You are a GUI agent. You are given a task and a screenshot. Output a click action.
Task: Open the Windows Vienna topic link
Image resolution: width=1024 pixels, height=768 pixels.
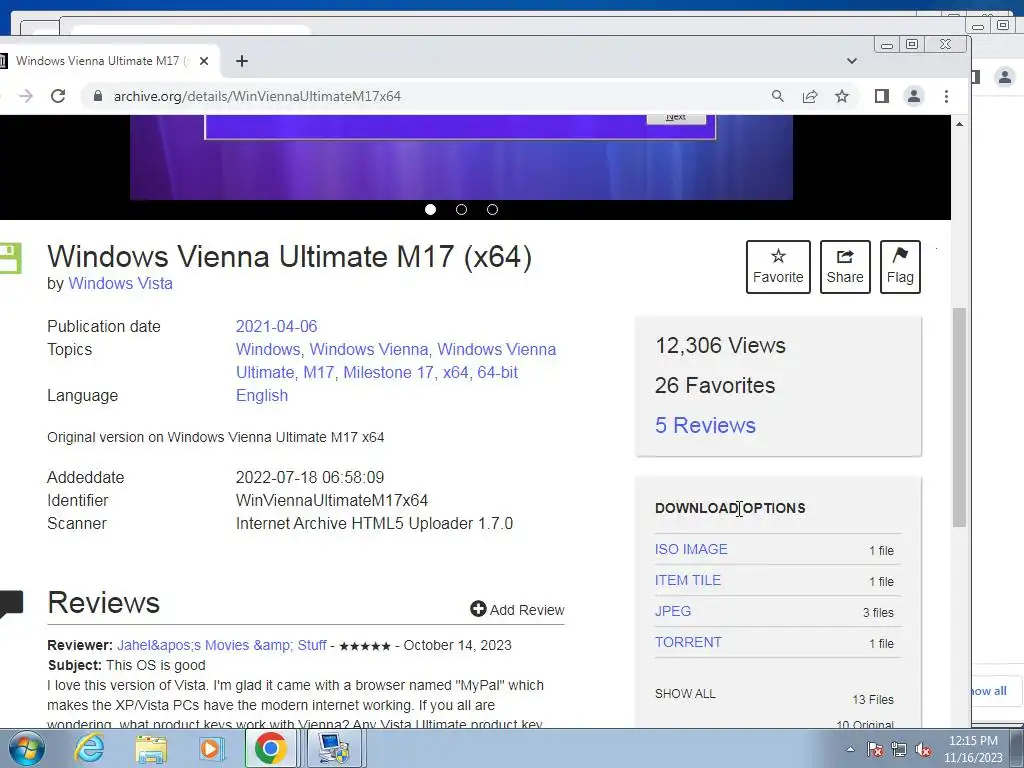368,349
